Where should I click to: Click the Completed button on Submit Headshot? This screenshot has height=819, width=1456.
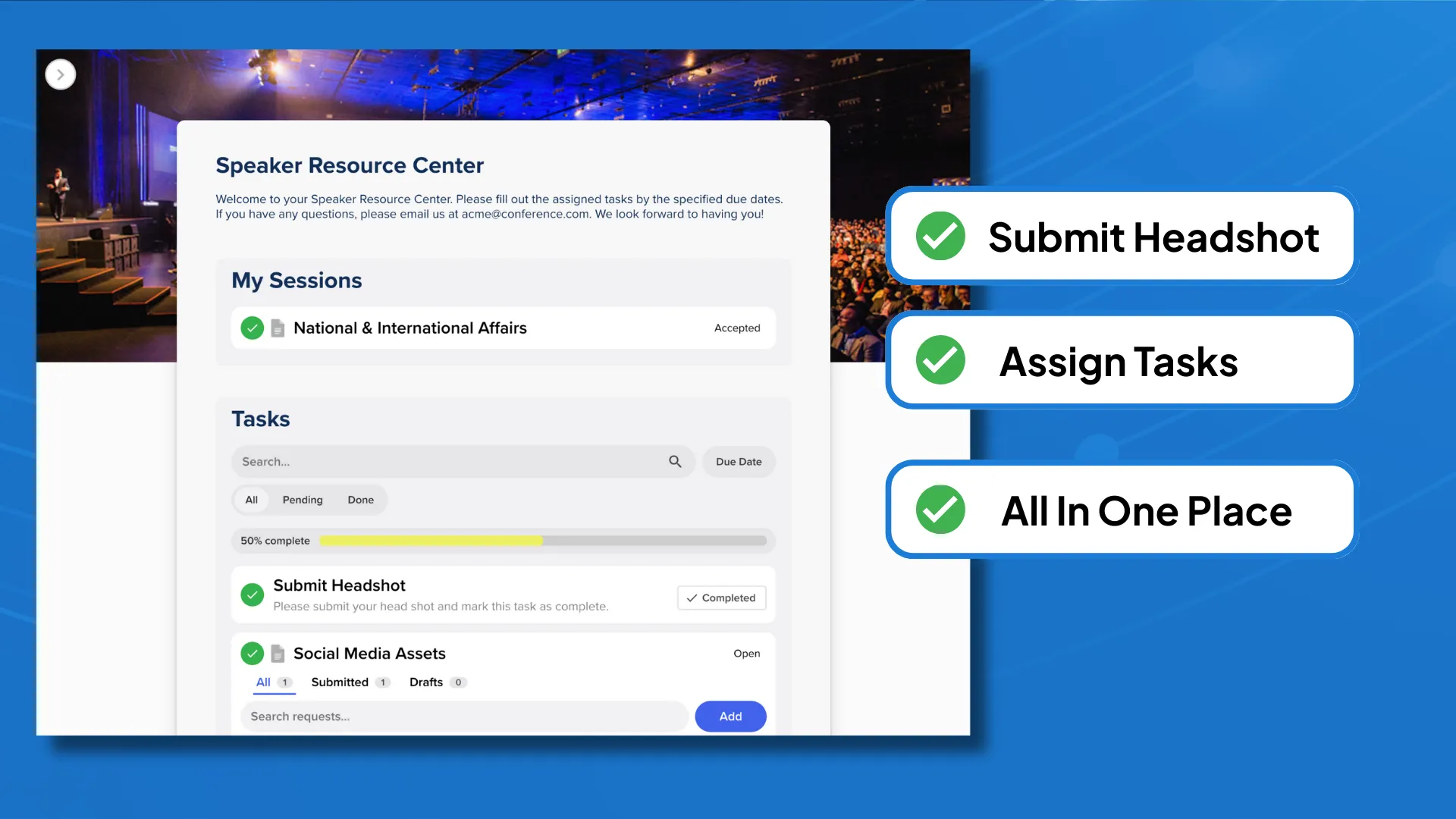tap(721, 598)
